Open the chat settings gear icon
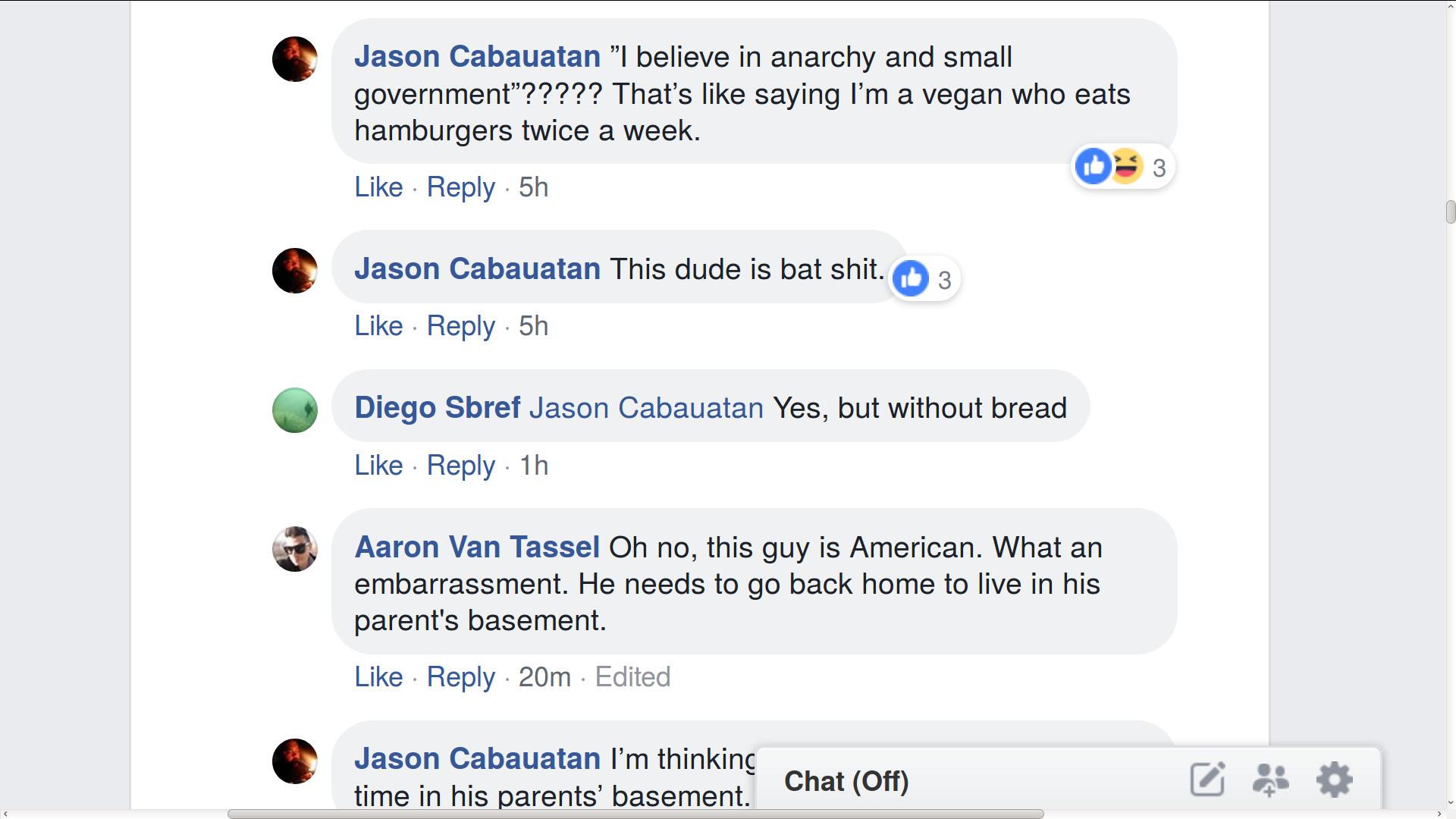The width and height of the screenshot is (1456, 819). pos(1335,779)
